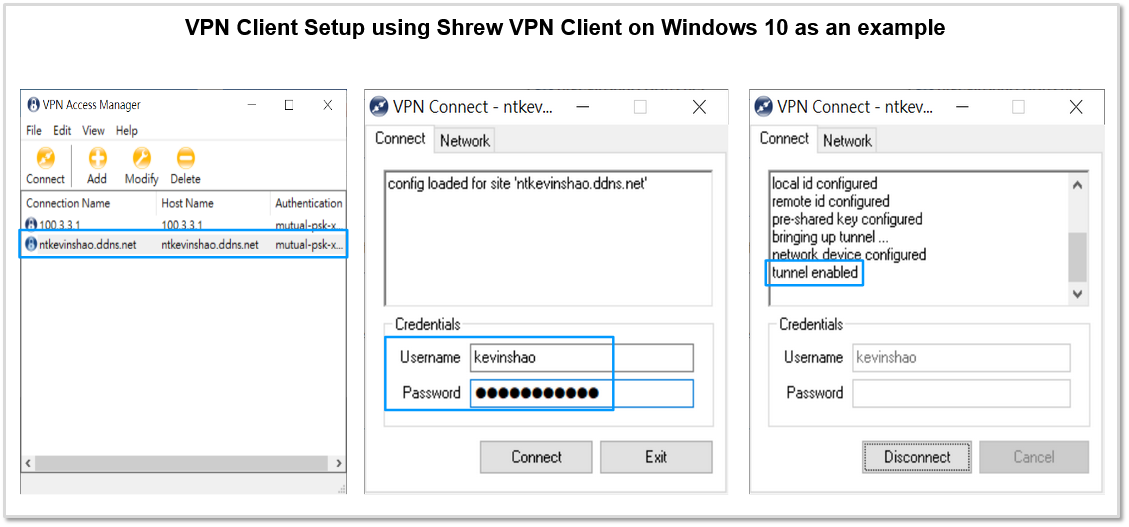Click the Connect button beside Exit
Image resolution: width=1129 pixels, height=527 pixels.
(536, 457)
